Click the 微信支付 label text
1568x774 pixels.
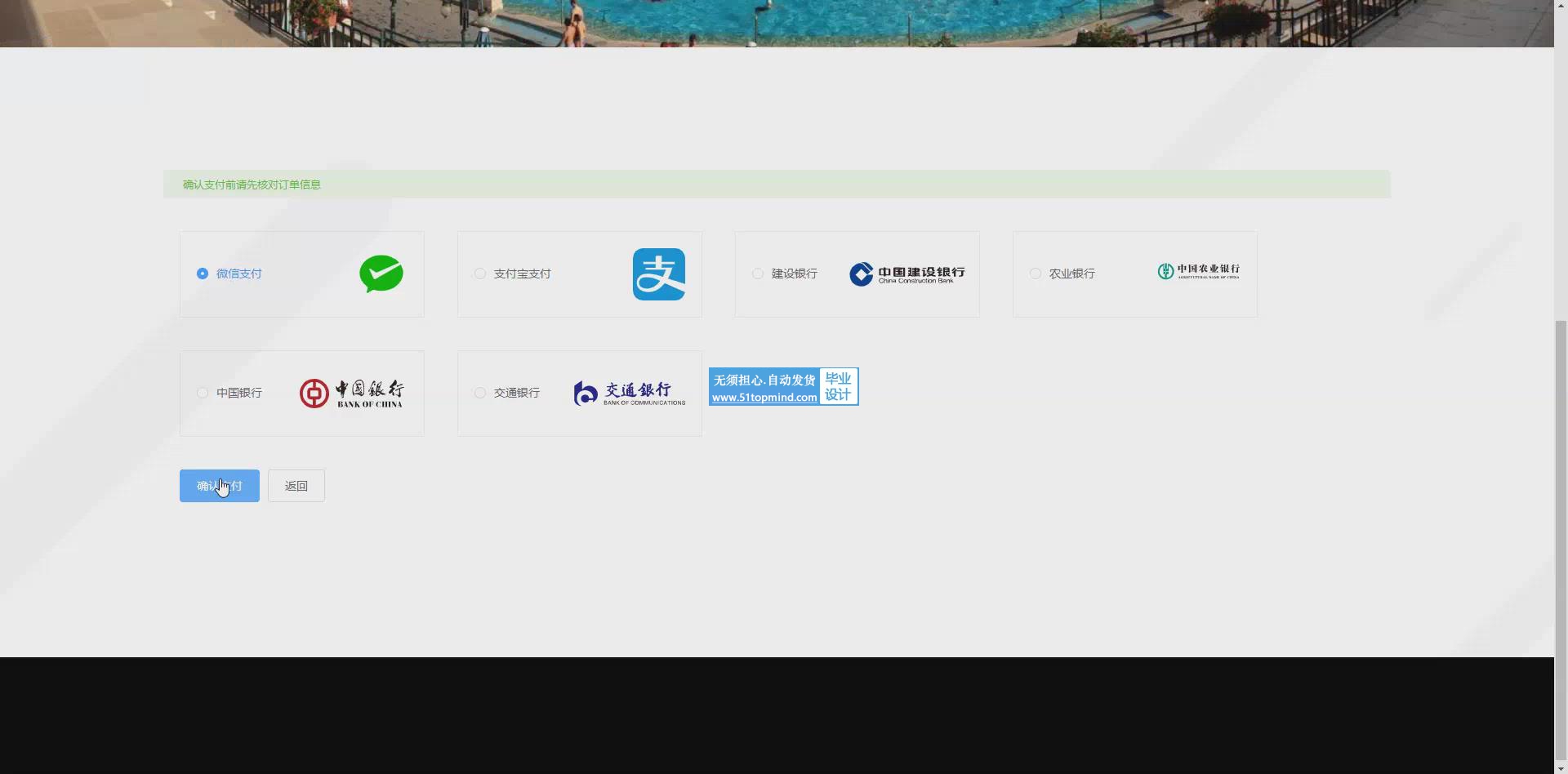[239, 274]
